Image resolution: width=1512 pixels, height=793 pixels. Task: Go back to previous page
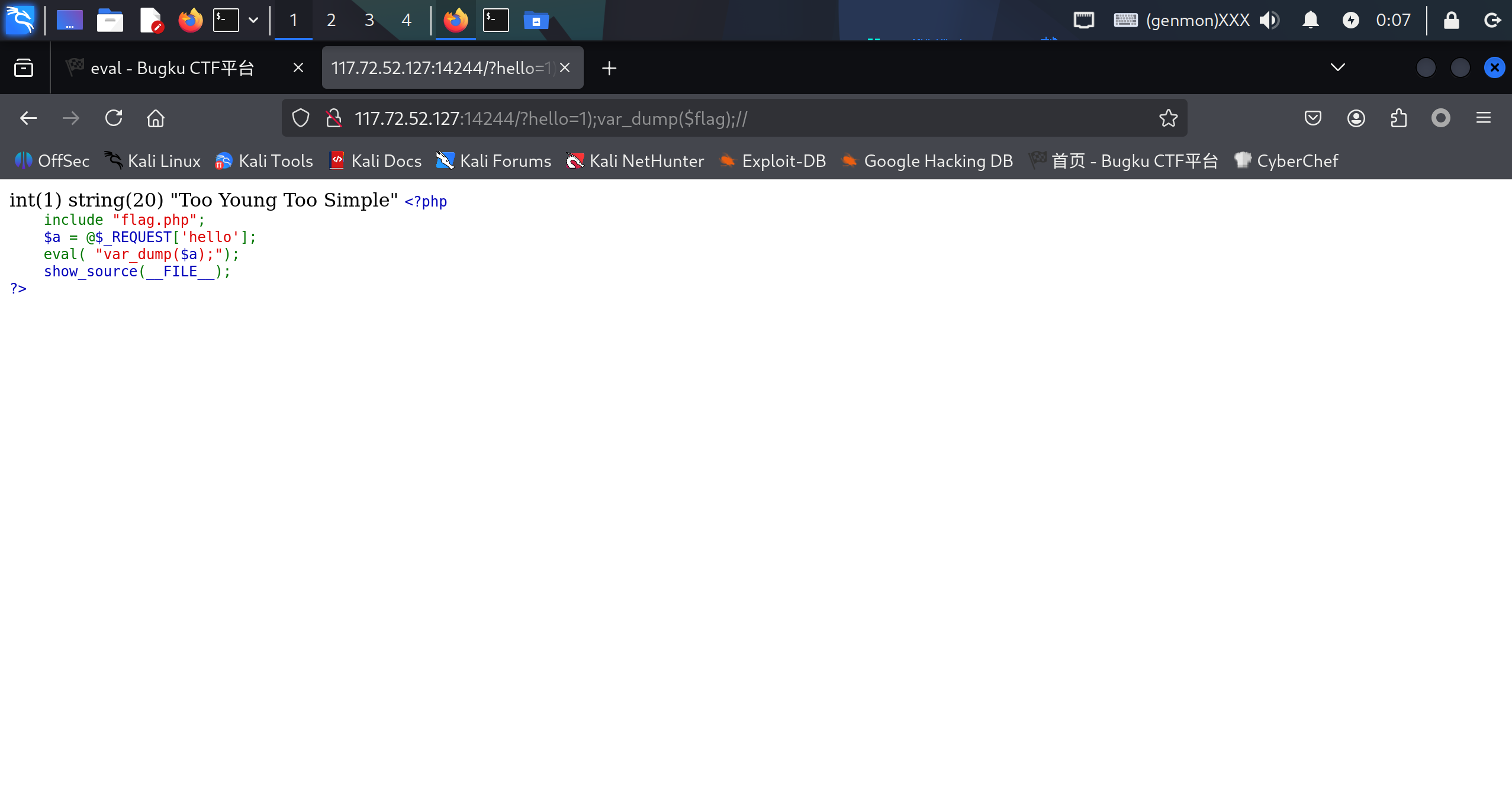28,118
